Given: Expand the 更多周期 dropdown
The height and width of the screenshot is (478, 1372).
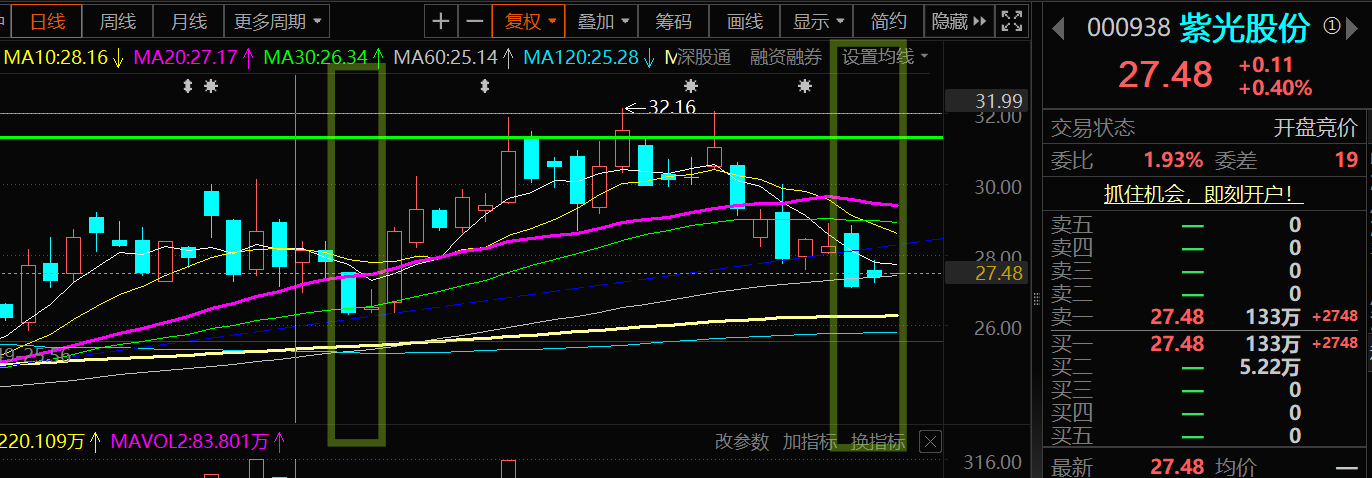Looking at the screenshot, I should click(278, 21).
